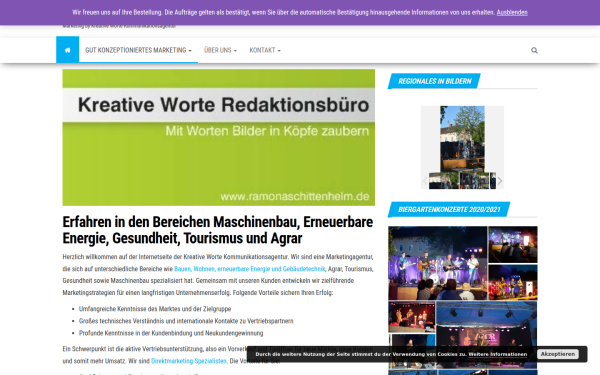The image size is (600, 375).
Task: Click bullet Profunde Kenntnisse in der Kundenbindung
Action: coord(171,333)
